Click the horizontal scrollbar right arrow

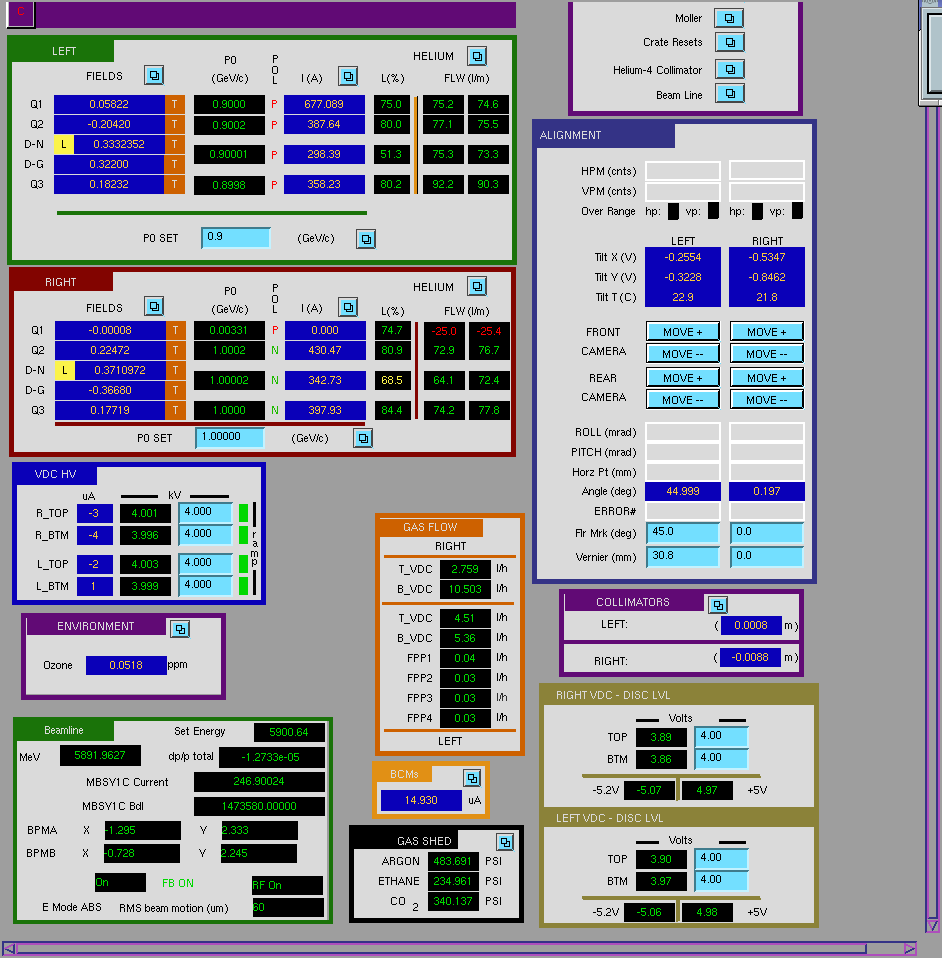[x=910, y=949]
